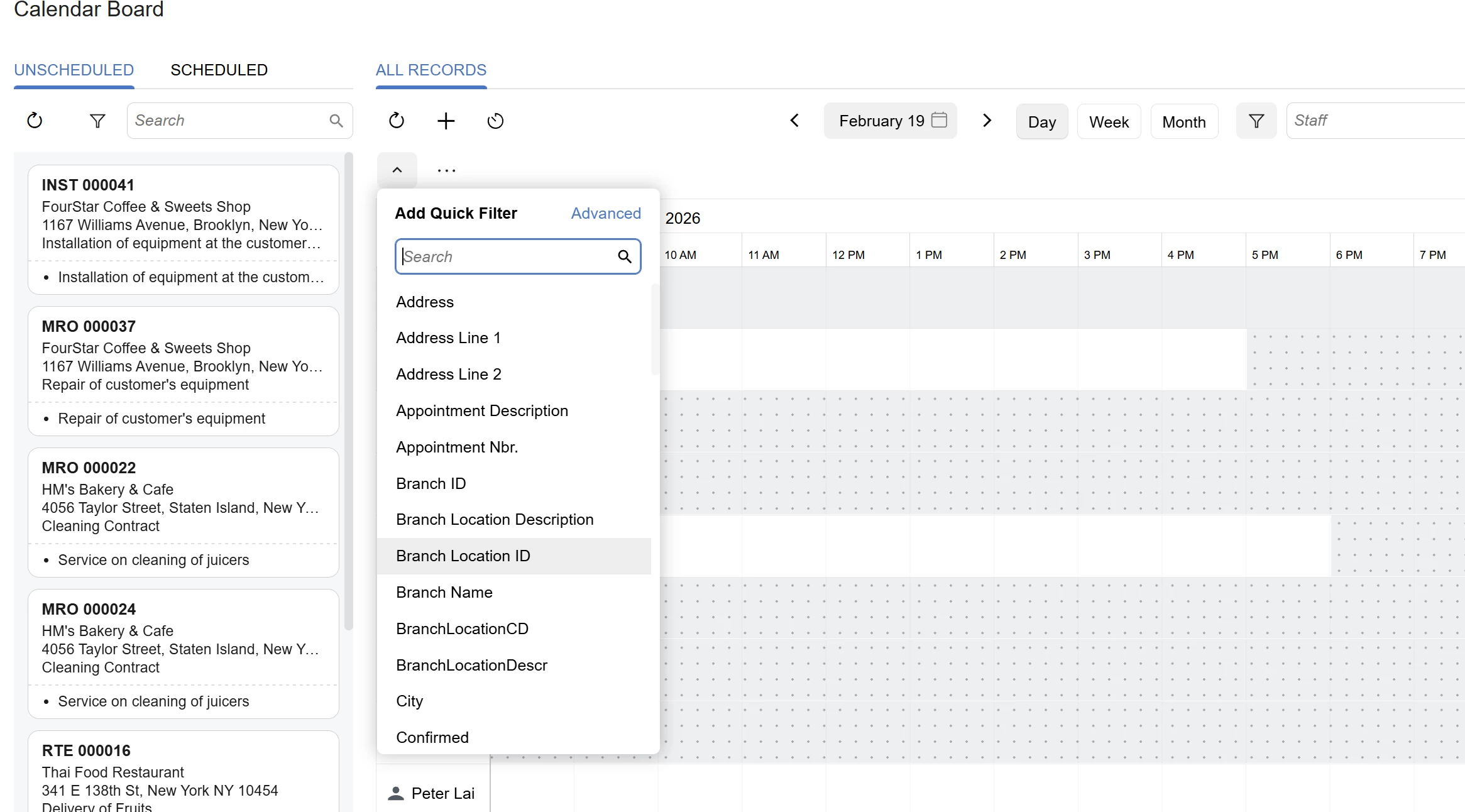Click the unscheduled list scrollbar
Screen dimensions: 1465x812
349,390
